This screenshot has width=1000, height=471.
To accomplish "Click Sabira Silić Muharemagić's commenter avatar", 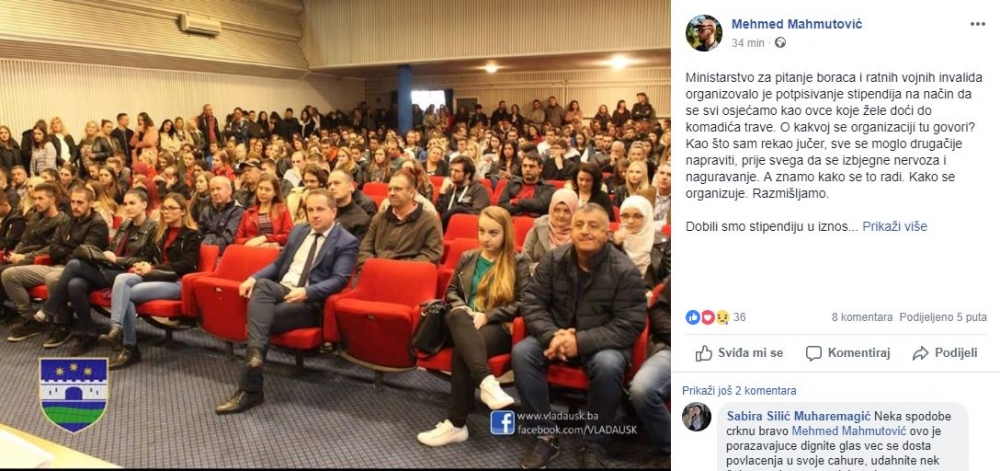I will (696, 417).
